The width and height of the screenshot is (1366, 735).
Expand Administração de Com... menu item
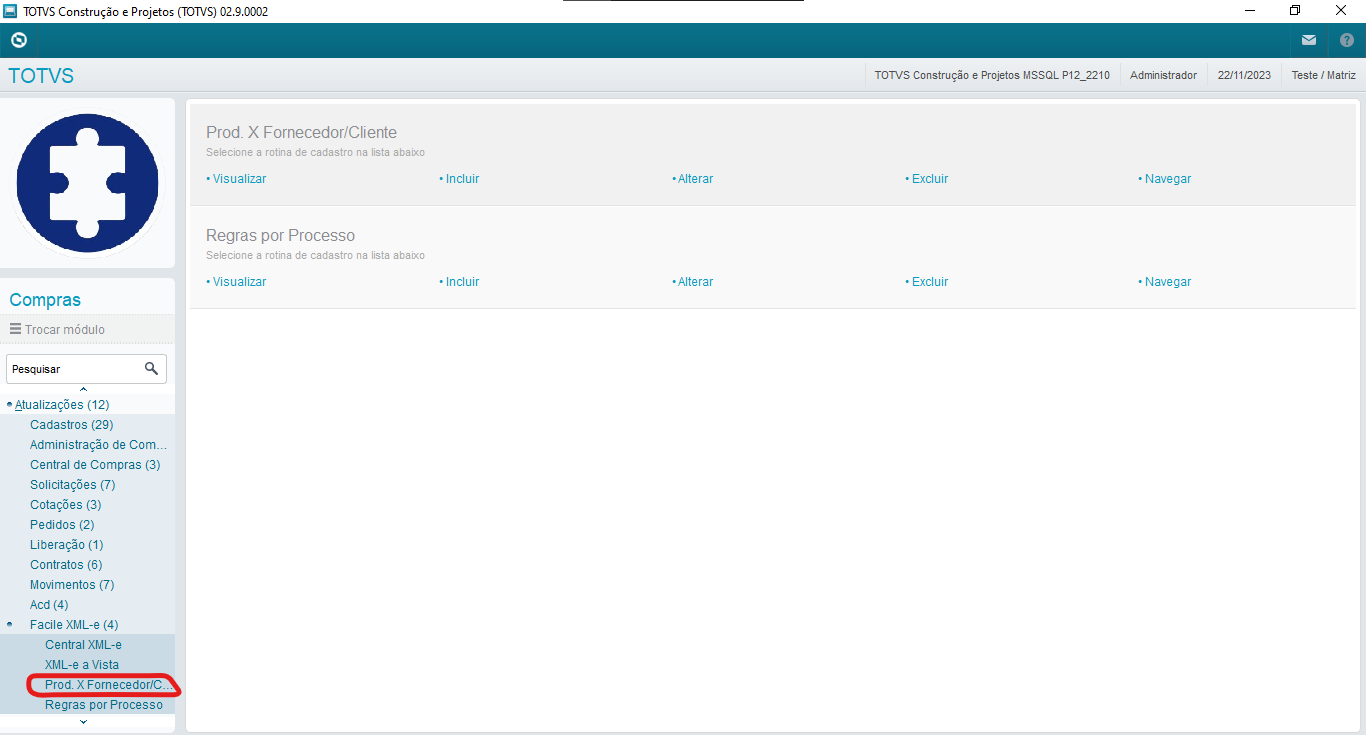(98, 445)
